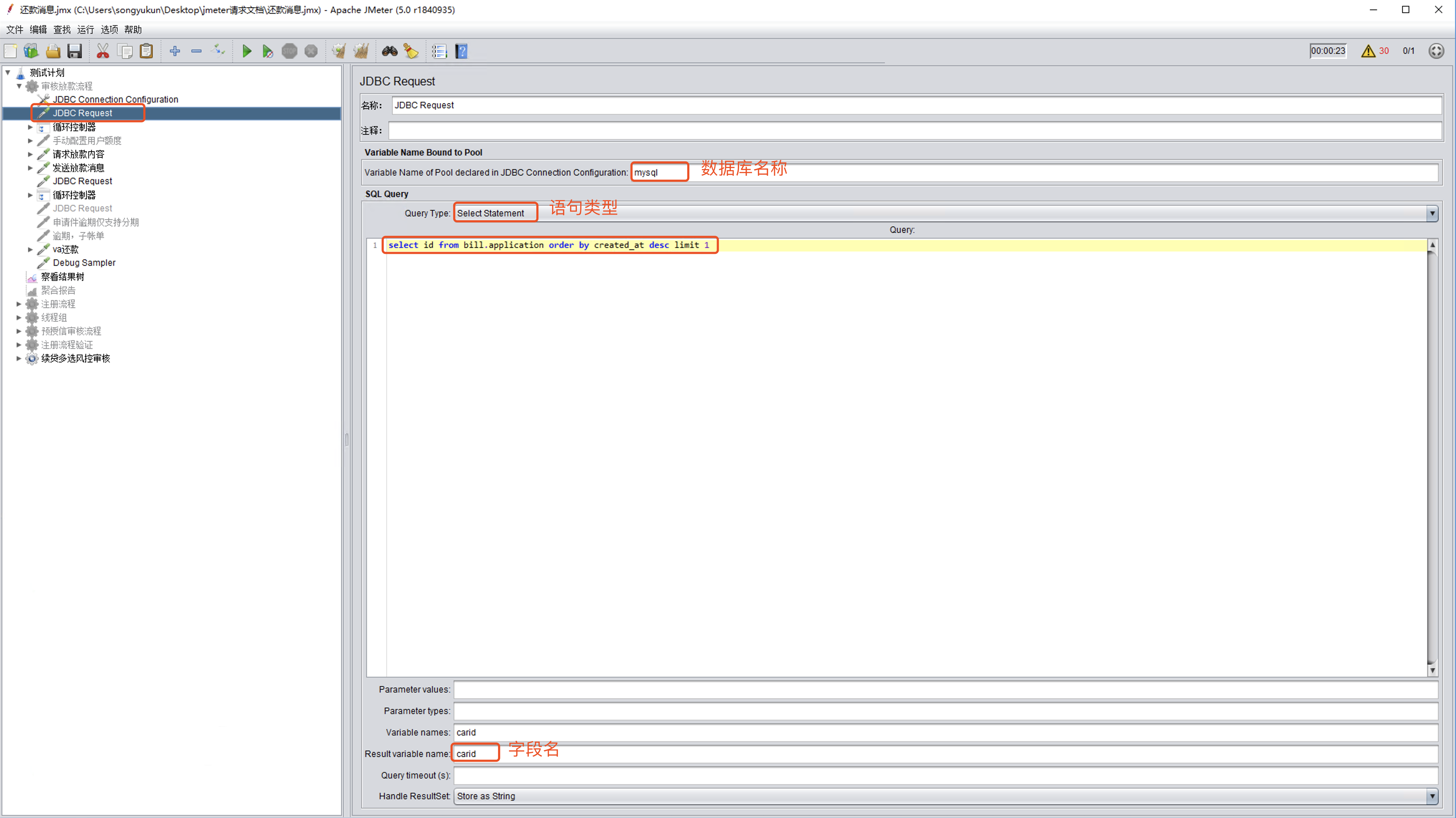Start test with no pauses icon
This screenshot has width=1456, height=818.
pyautogui.click(x=268, y=52)
